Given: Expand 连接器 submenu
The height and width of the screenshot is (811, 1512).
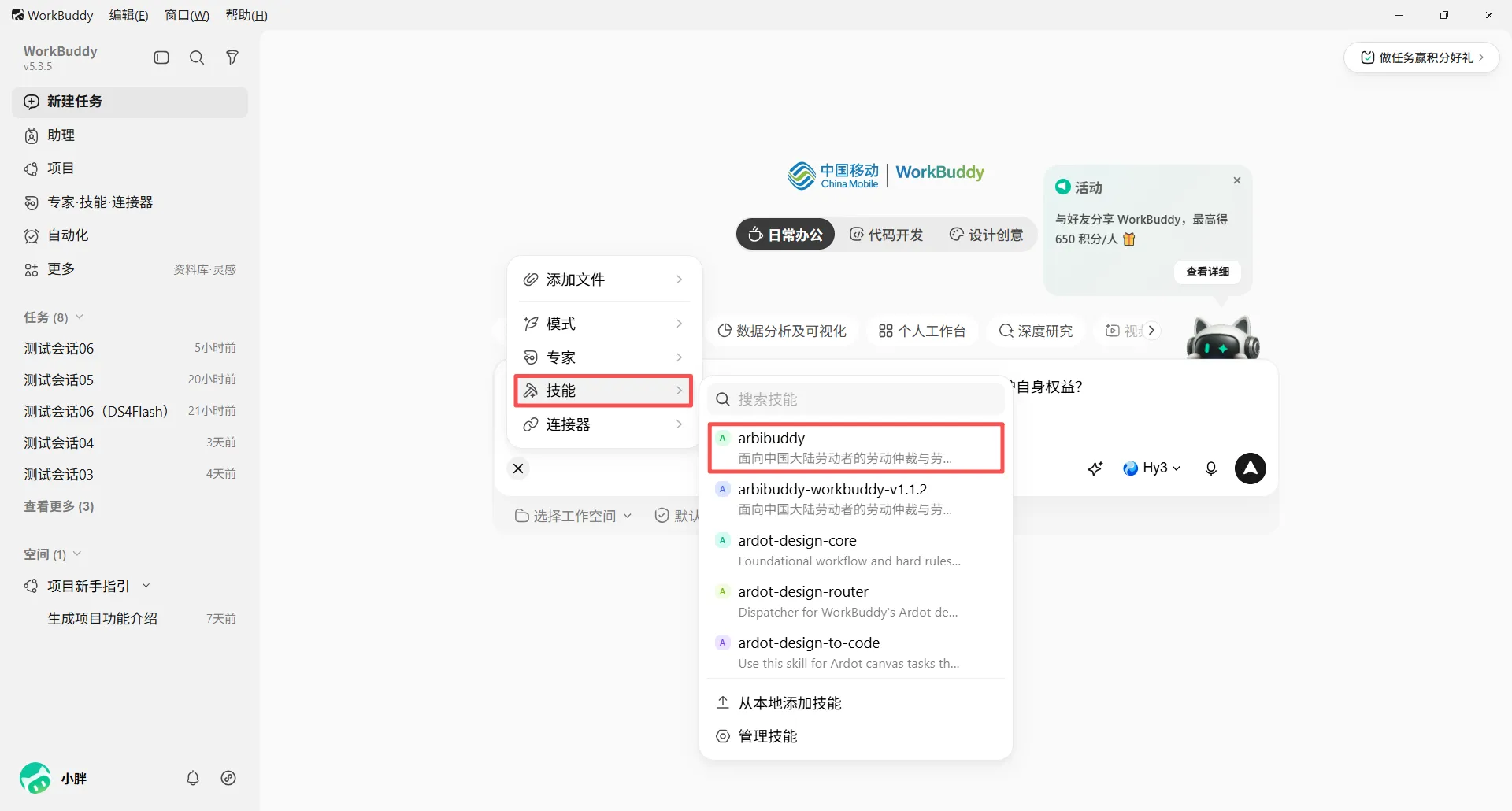Looking at the screenshot, I should (x=604, y=424).
